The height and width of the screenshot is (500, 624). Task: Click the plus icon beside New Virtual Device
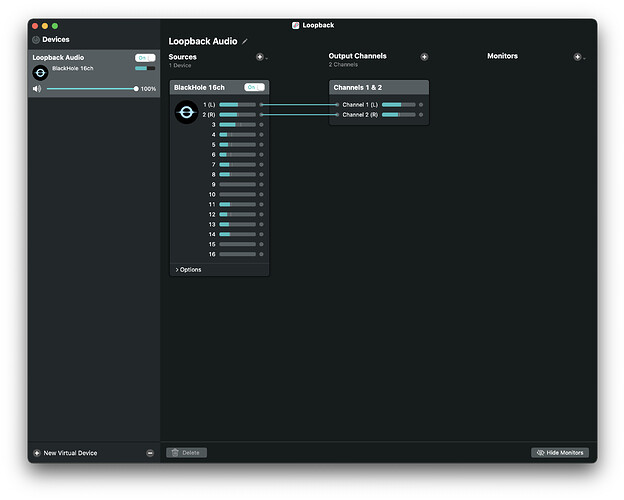point(37,453)
